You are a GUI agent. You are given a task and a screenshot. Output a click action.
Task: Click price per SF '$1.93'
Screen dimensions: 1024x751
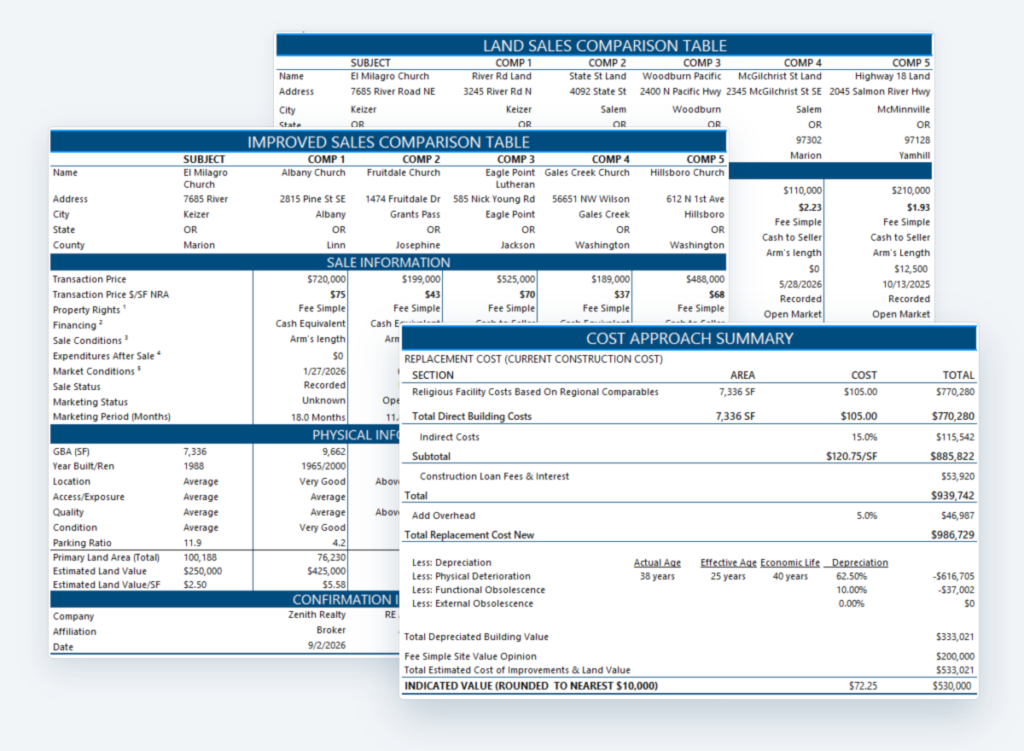(918, 208)
